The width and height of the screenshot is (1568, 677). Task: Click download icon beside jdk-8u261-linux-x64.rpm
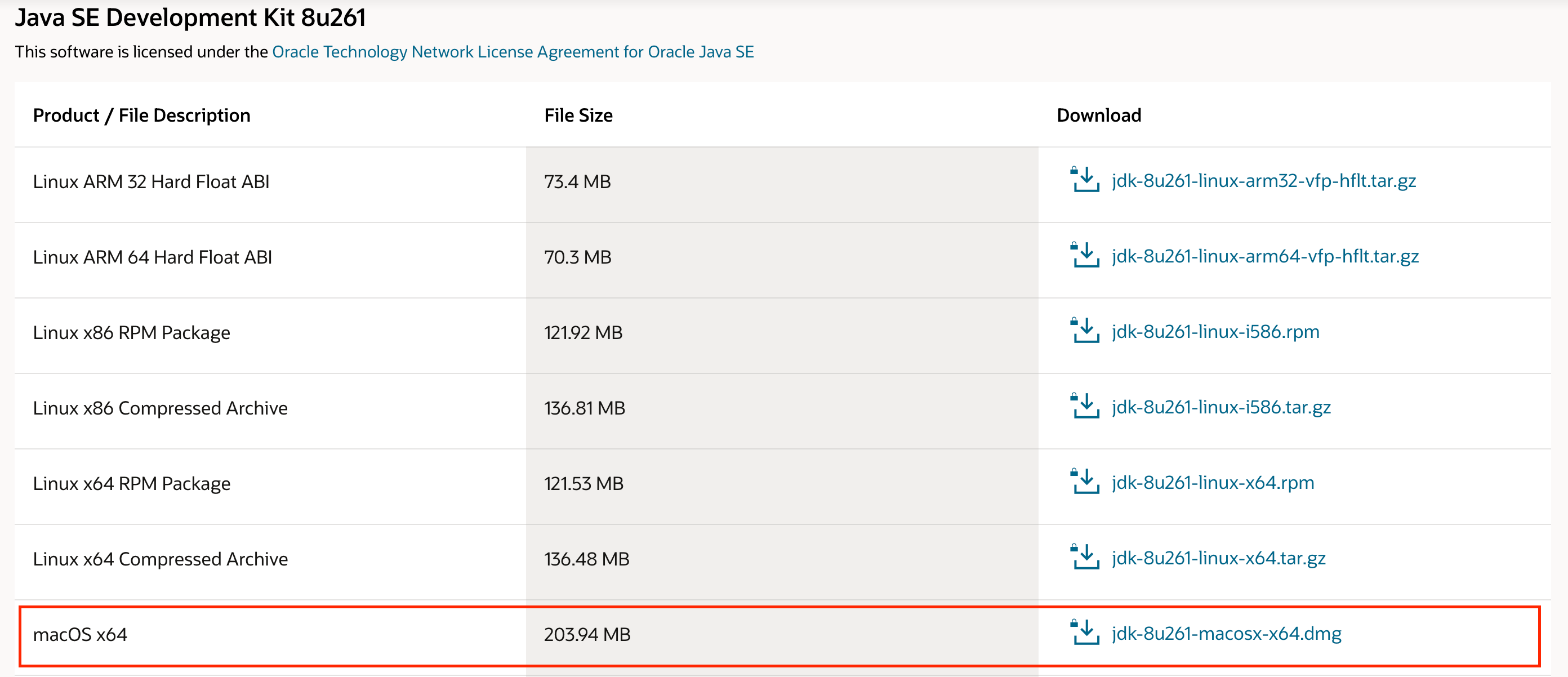pos(1085,482)
